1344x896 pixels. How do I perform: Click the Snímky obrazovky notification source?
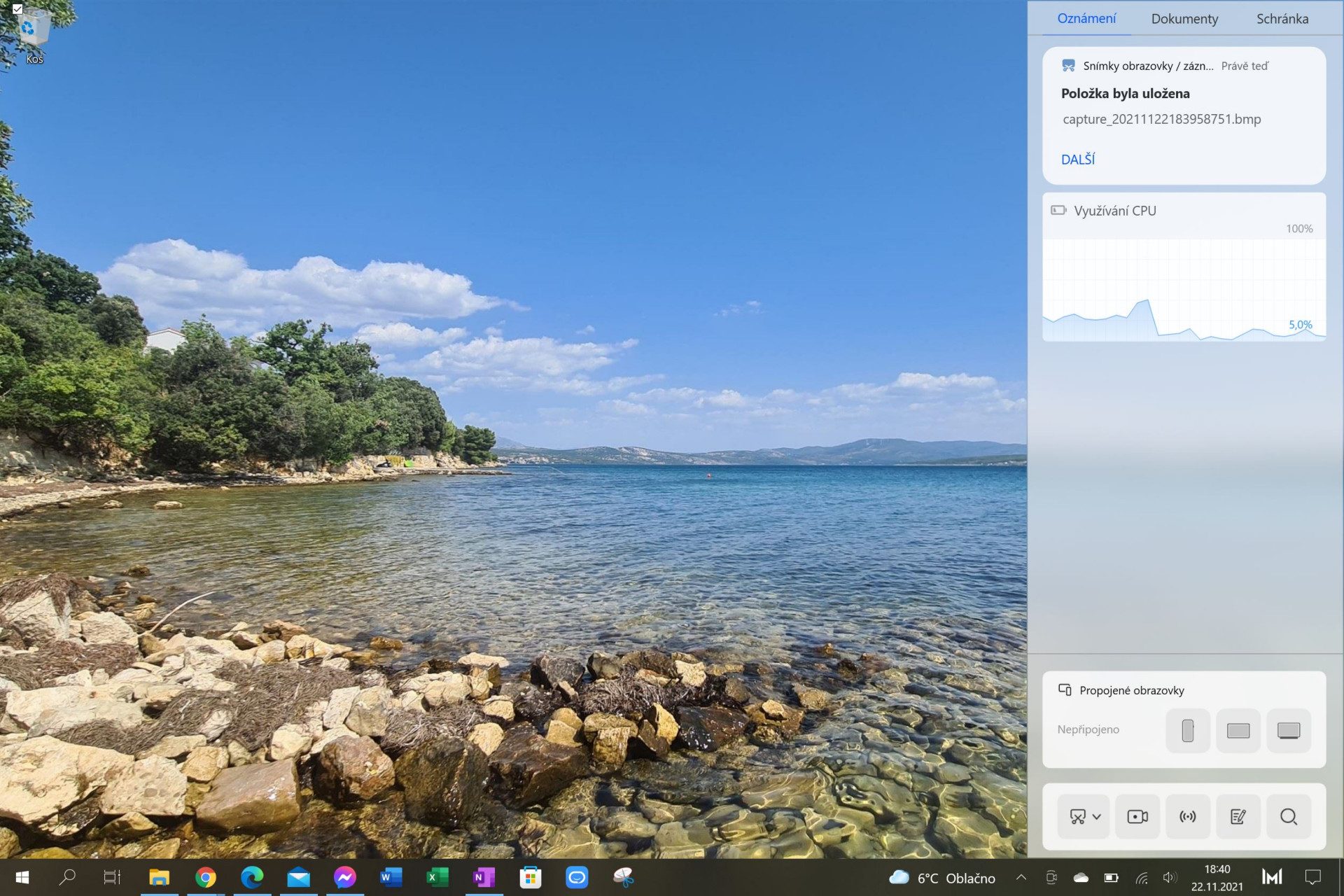pyautogui.click(x=1148, y=66)
